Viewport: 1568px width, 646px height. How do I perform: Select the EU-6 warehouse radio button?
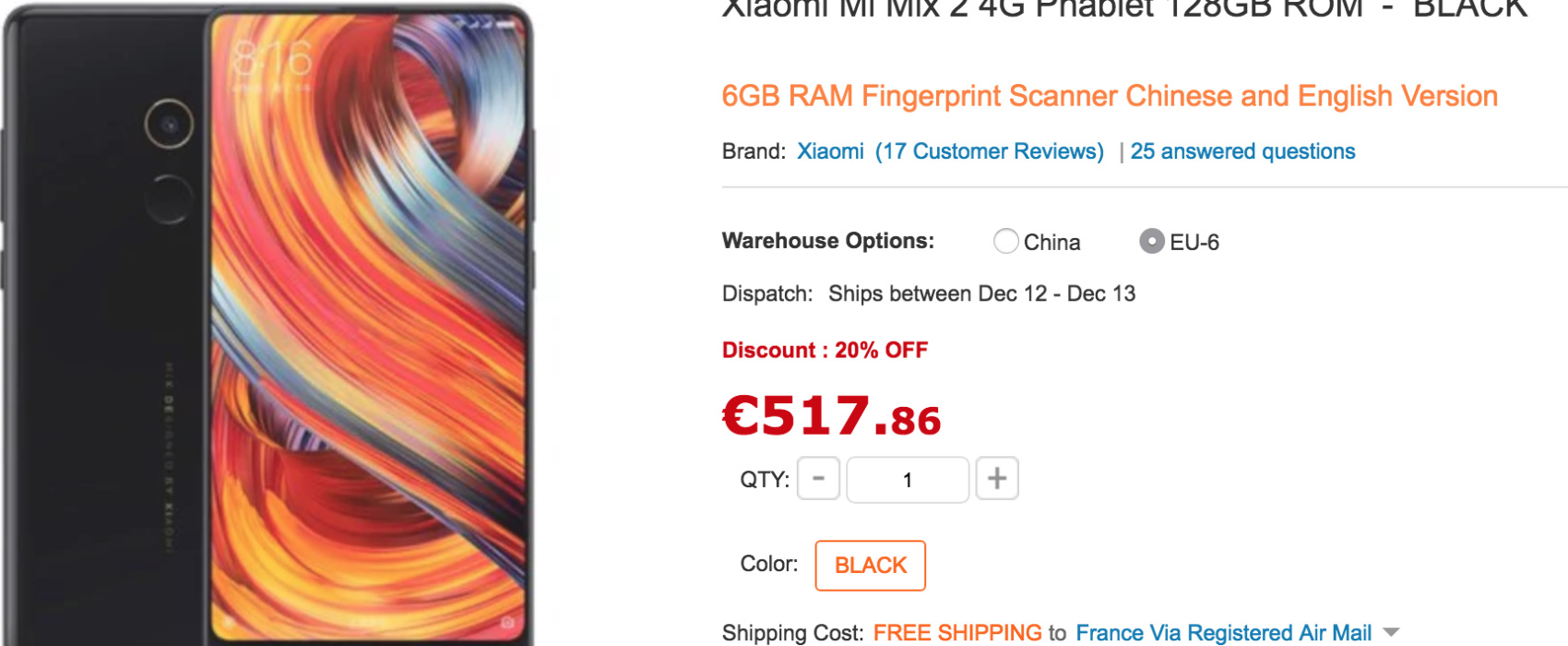[x=1152, y=242]
